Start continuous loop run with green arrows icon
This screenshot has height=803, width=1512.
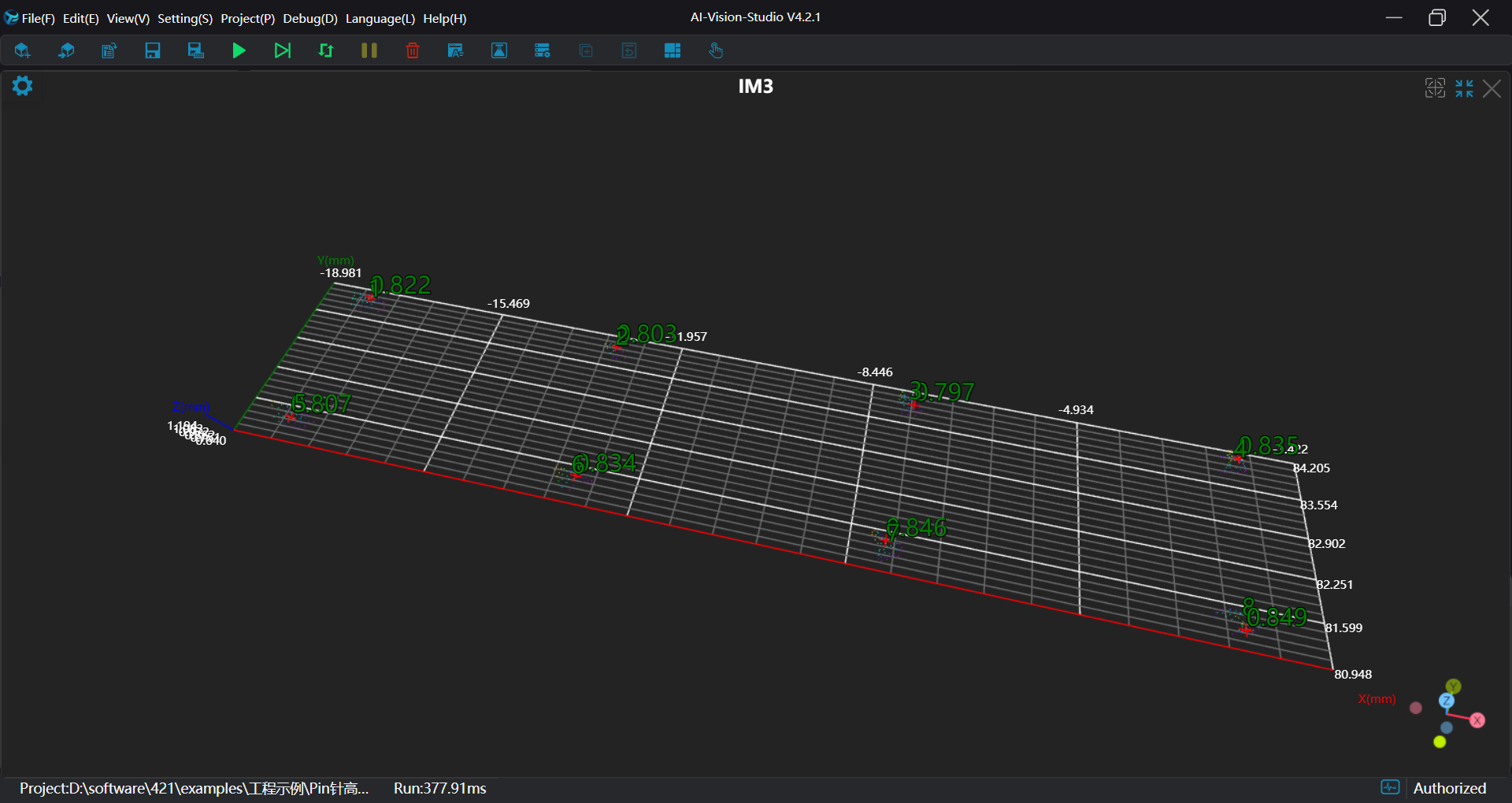click(326, 51)
